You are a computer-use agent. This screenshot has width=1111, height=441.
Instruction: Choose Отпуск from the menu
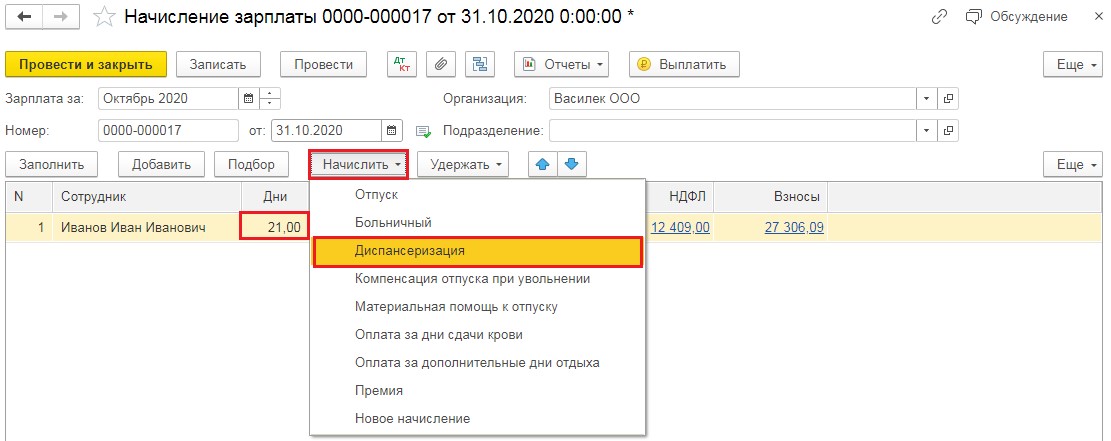[x=478, y=194]
